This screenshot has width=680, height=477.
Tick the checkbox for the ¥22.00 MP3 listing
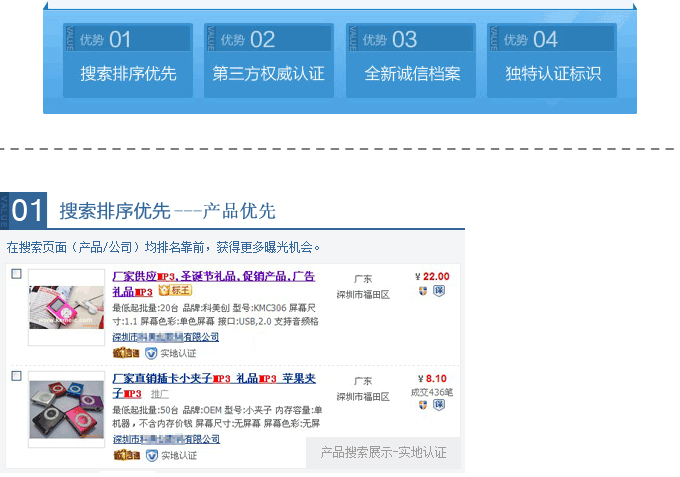[x=16, y=274]
